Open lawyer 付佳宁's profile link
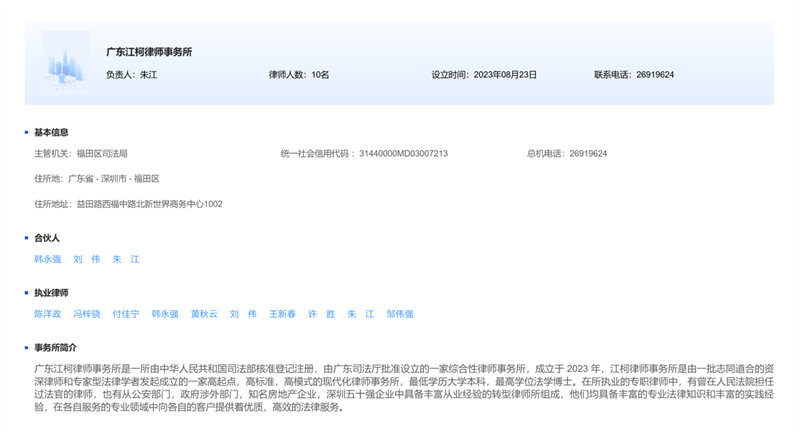 pyautogui.click(x=126, y=314)
